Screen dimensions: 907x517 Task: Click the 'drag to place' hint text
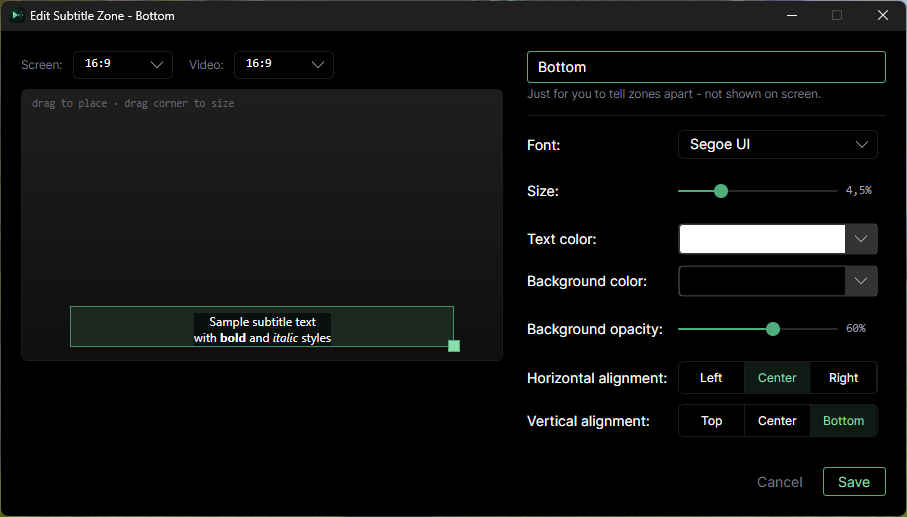[133, 103]
